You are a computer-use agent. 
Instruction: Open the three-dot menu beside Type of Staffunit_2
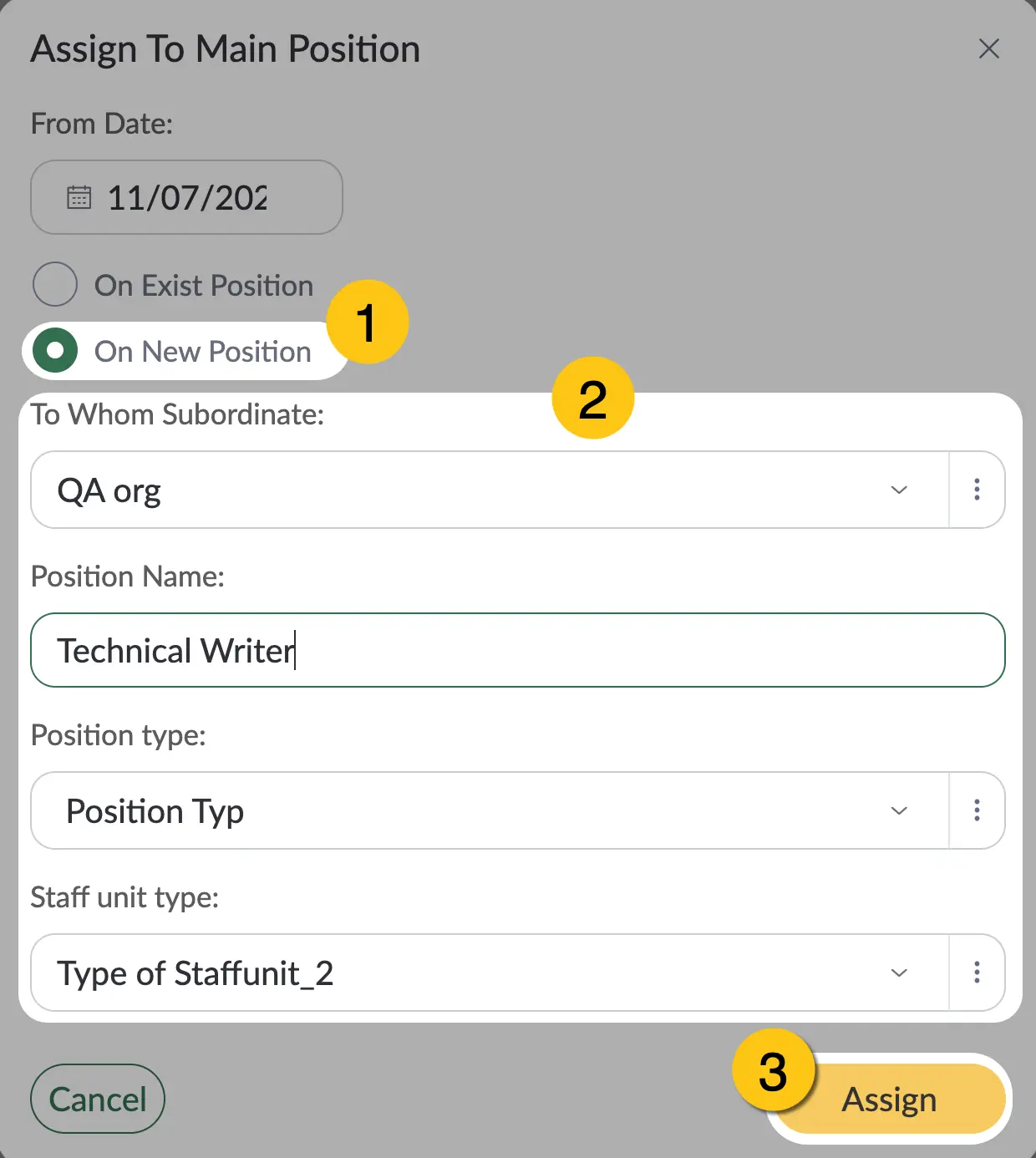[x=977, y=973]
